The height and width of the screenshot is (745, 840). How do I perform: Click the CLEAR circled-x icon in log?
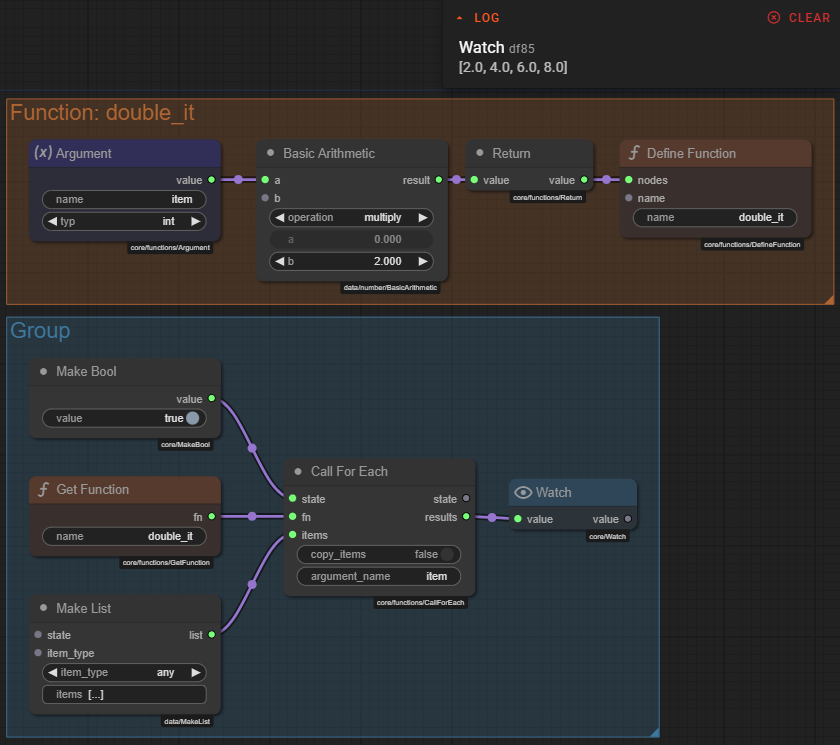pyautogui.click(x=774, y=18)
